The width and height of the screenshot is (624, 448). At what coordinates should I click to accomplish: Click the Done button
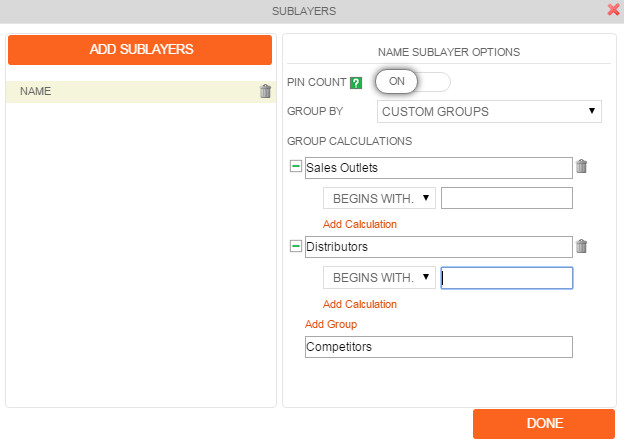(544, 424)
